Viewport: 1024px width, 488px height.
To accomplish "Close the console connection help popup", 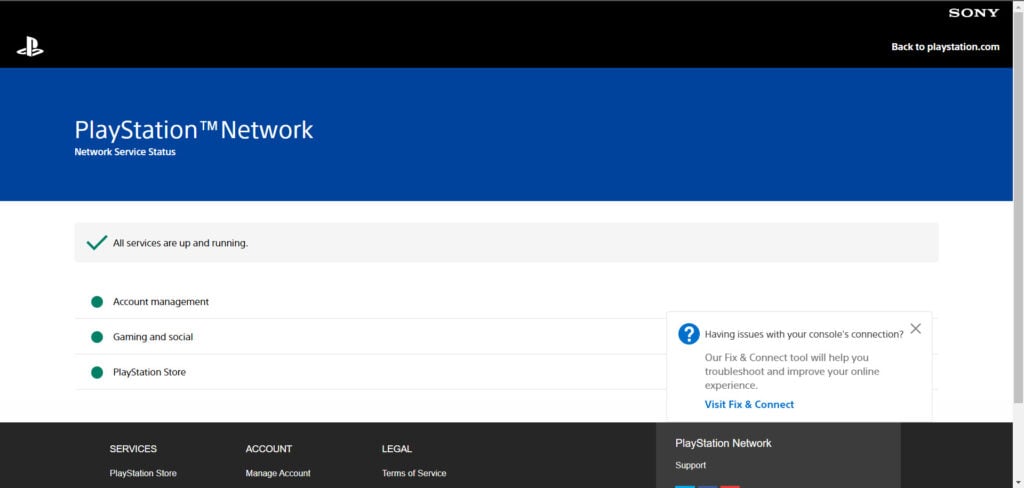I will (916, 329).
